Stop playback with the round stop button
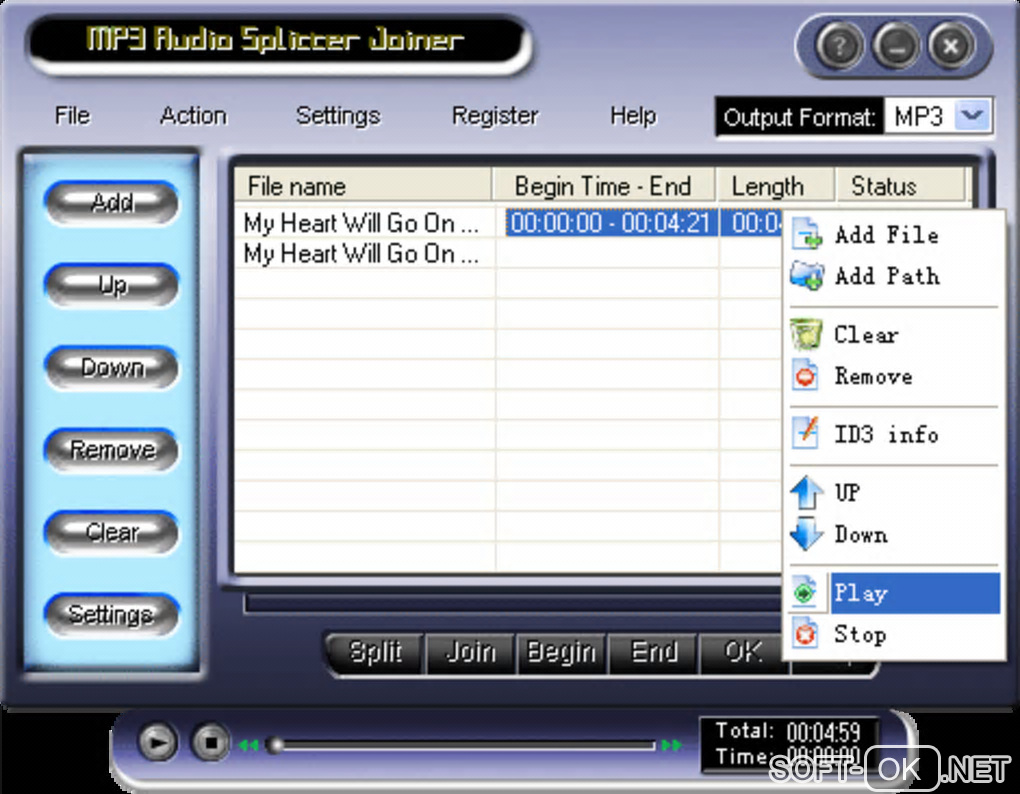Image resolution: width=1020 pixels, height=794 pixels. coord(210,742)
